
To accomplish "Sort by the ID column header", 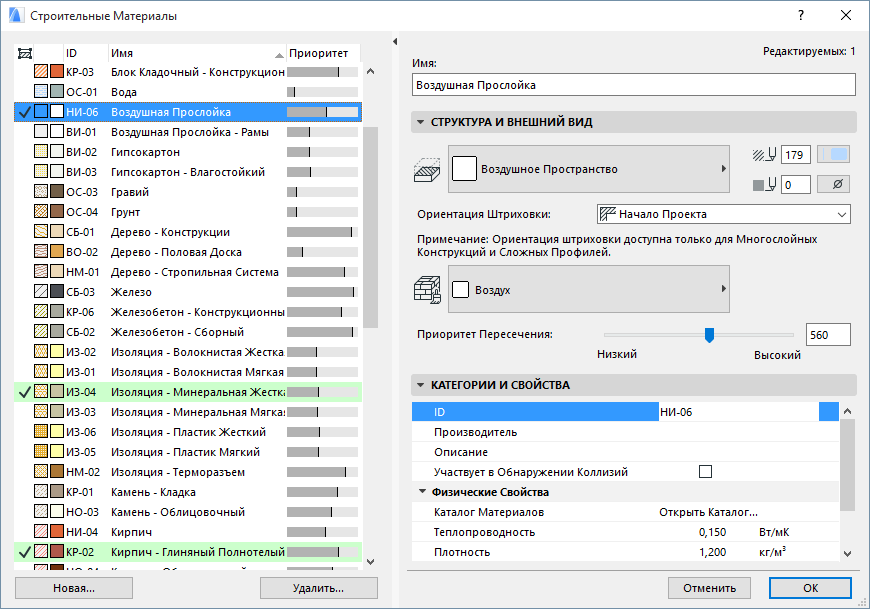I will (86, 53).
